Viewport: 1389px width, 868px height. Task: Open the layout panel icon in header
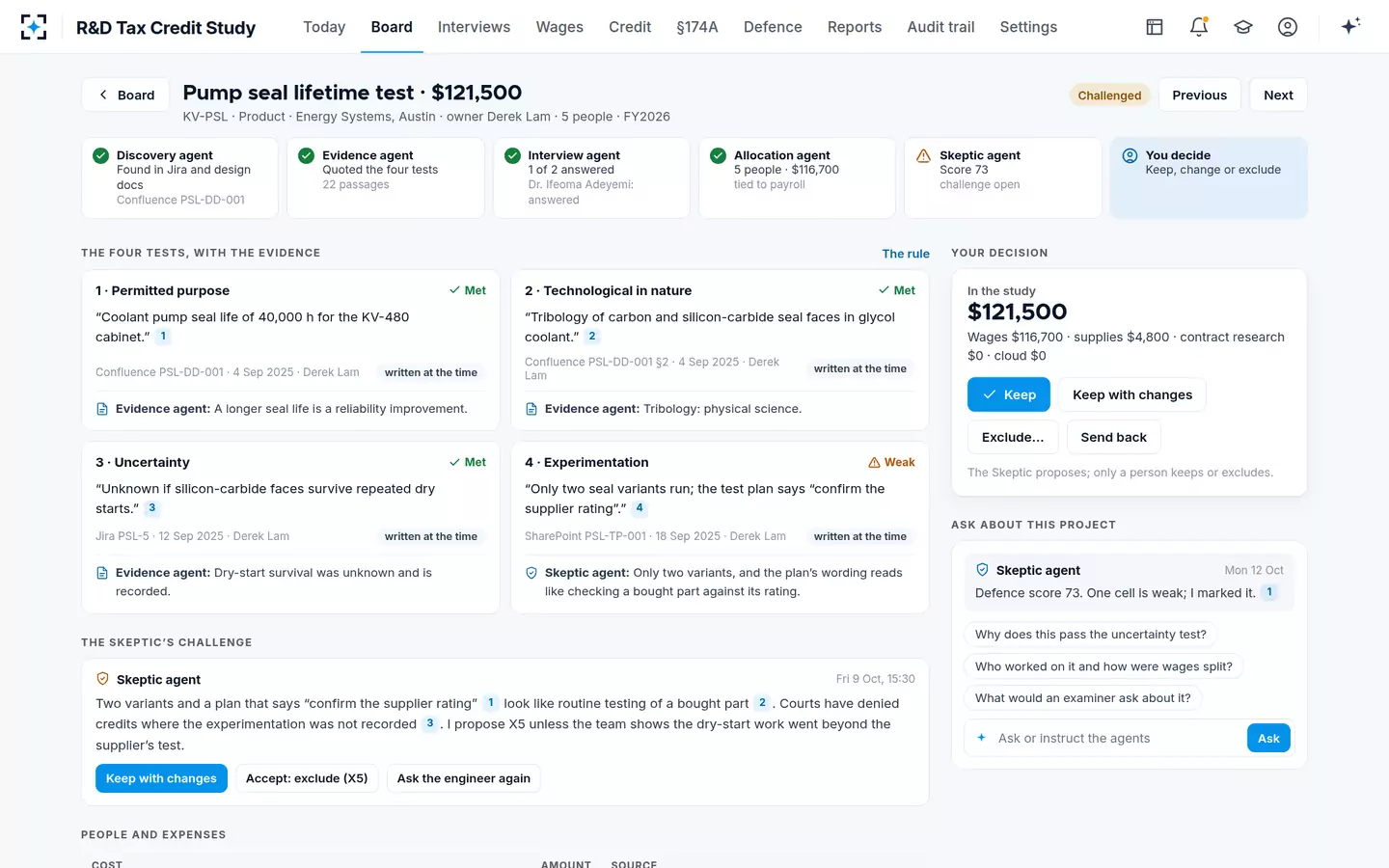coord(1155,27)
